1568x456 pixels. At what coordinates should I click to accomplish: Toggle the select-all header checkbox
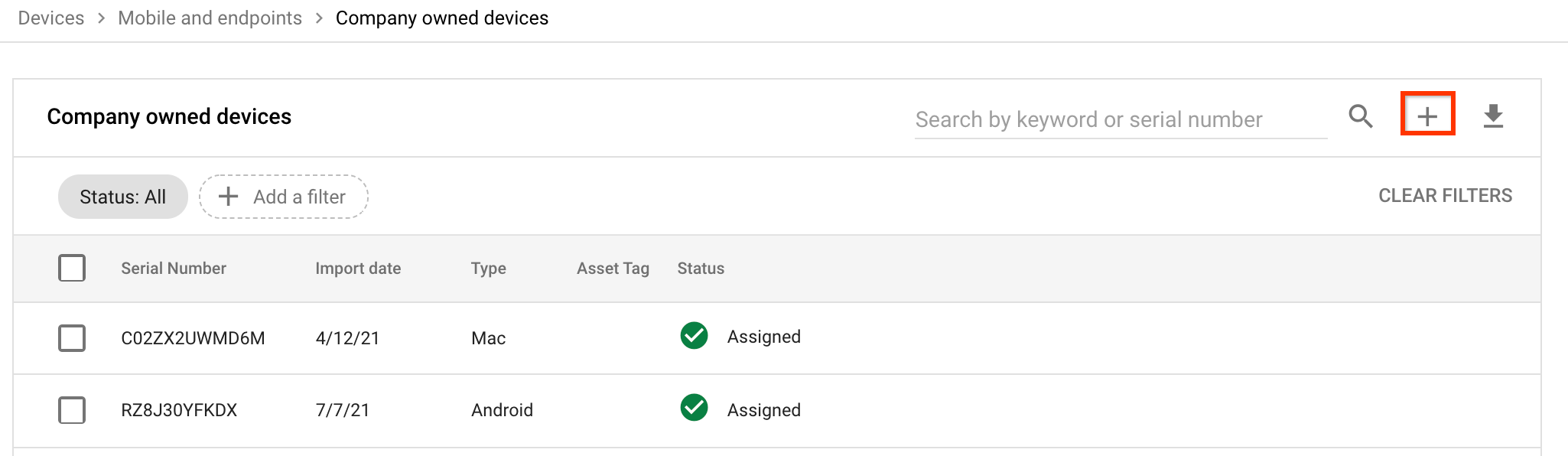pyautogui.click(x=72, y=268)
